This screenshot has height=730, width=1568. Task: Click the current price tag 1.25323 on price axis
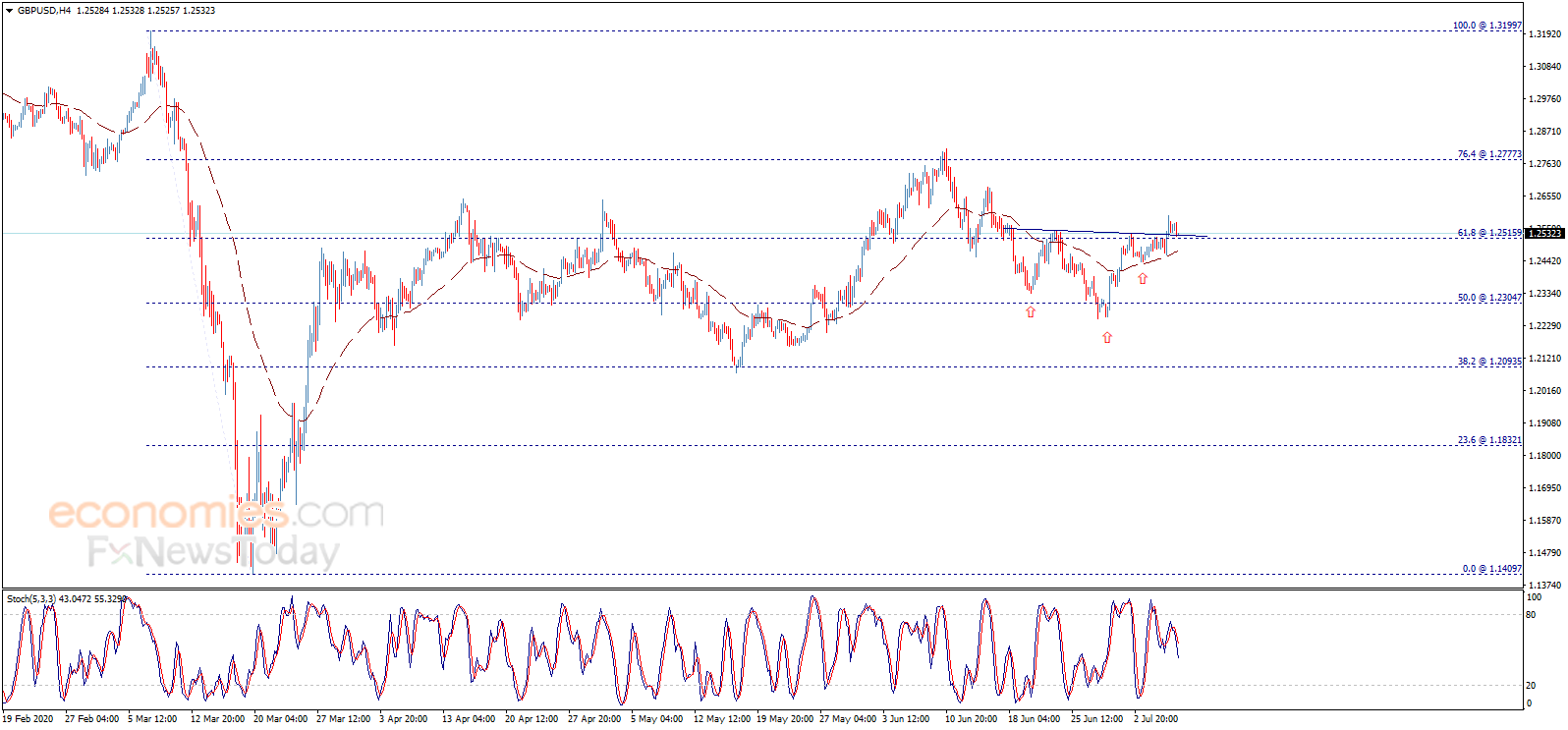click(x=1544, y=233)
